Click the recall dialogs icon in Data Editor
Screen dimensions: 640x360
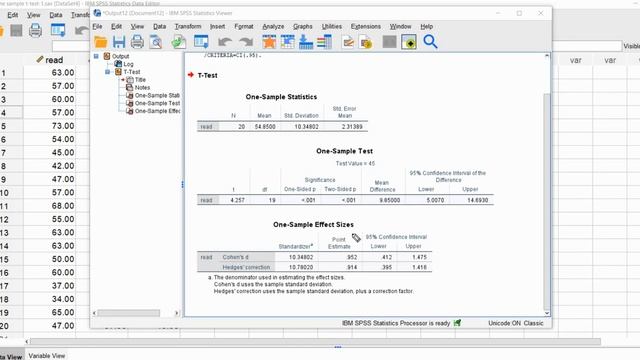[58, 30]
